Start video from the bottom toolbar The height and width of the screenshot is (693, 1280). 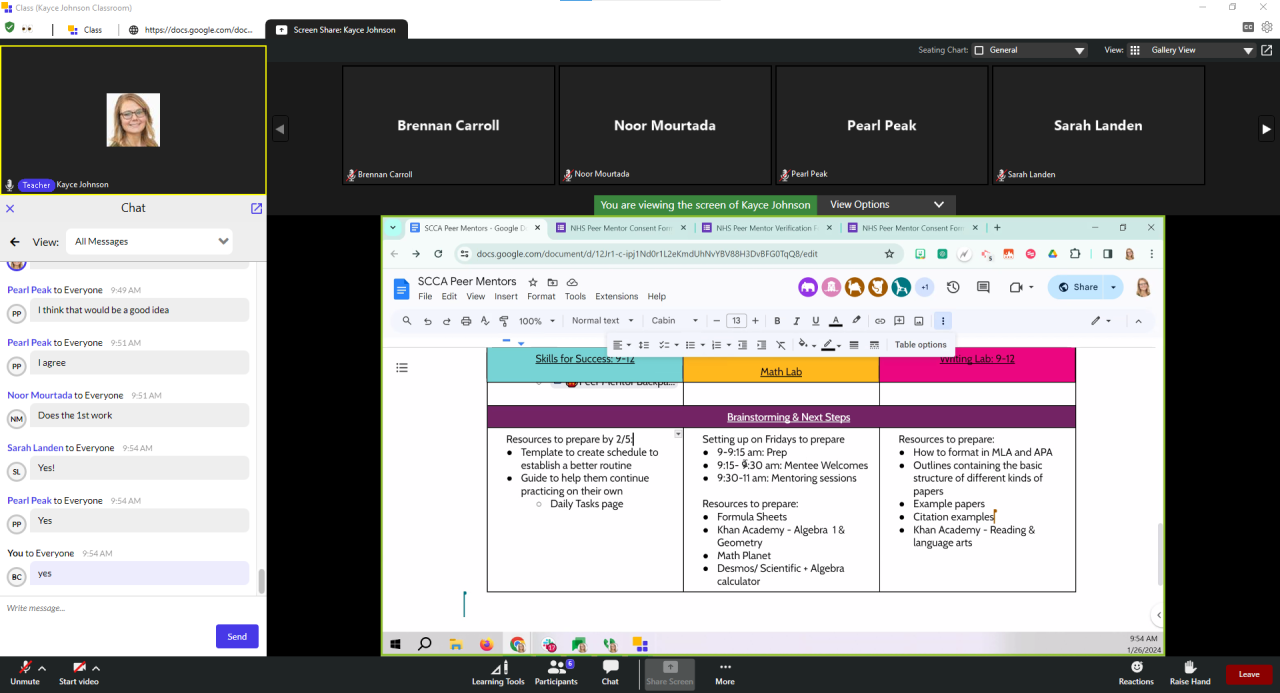coord(78,671)
